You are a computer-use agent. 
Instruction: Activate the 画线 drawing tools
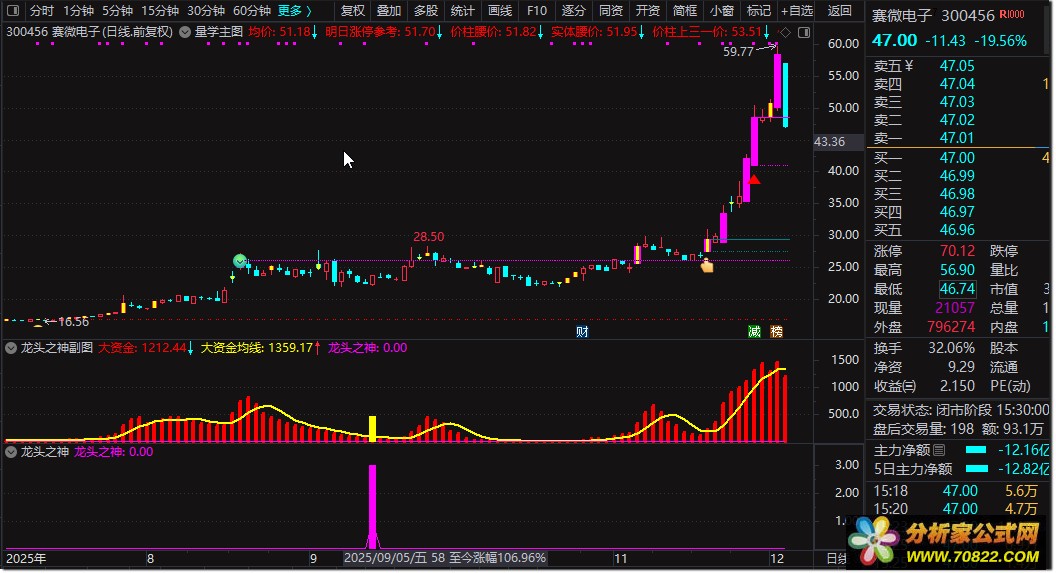tap(500, 11)
